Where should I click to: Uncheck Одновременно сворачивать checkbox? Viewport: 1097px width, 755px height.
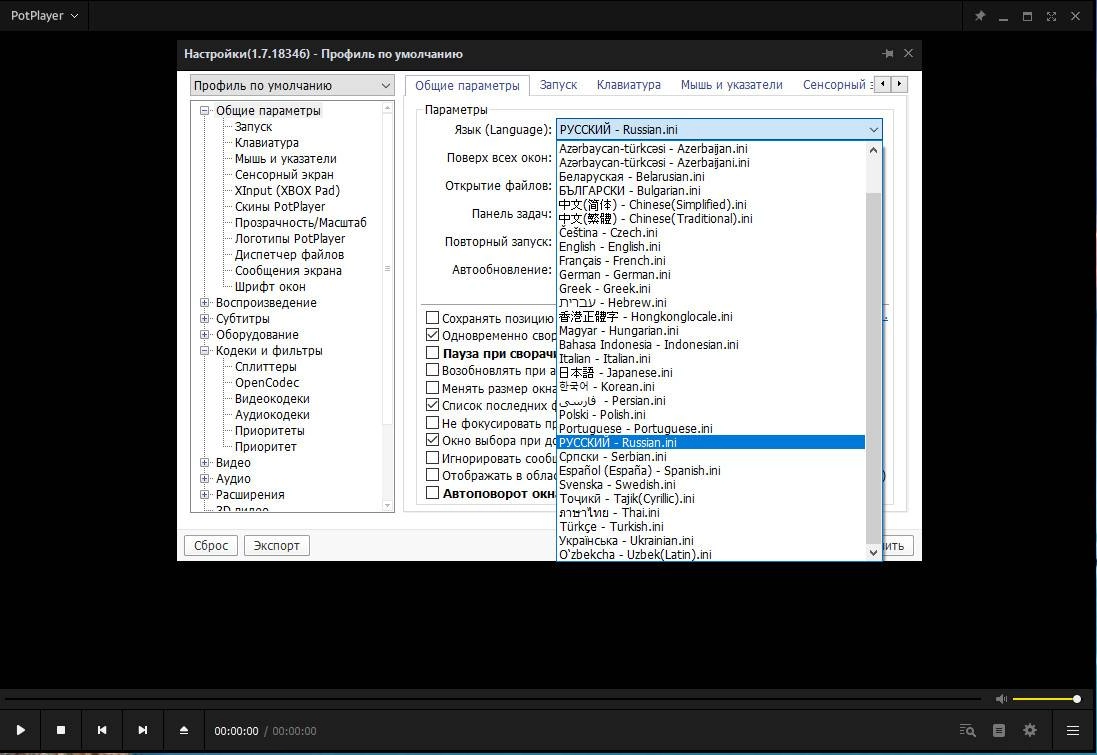(x=432, y=335)
